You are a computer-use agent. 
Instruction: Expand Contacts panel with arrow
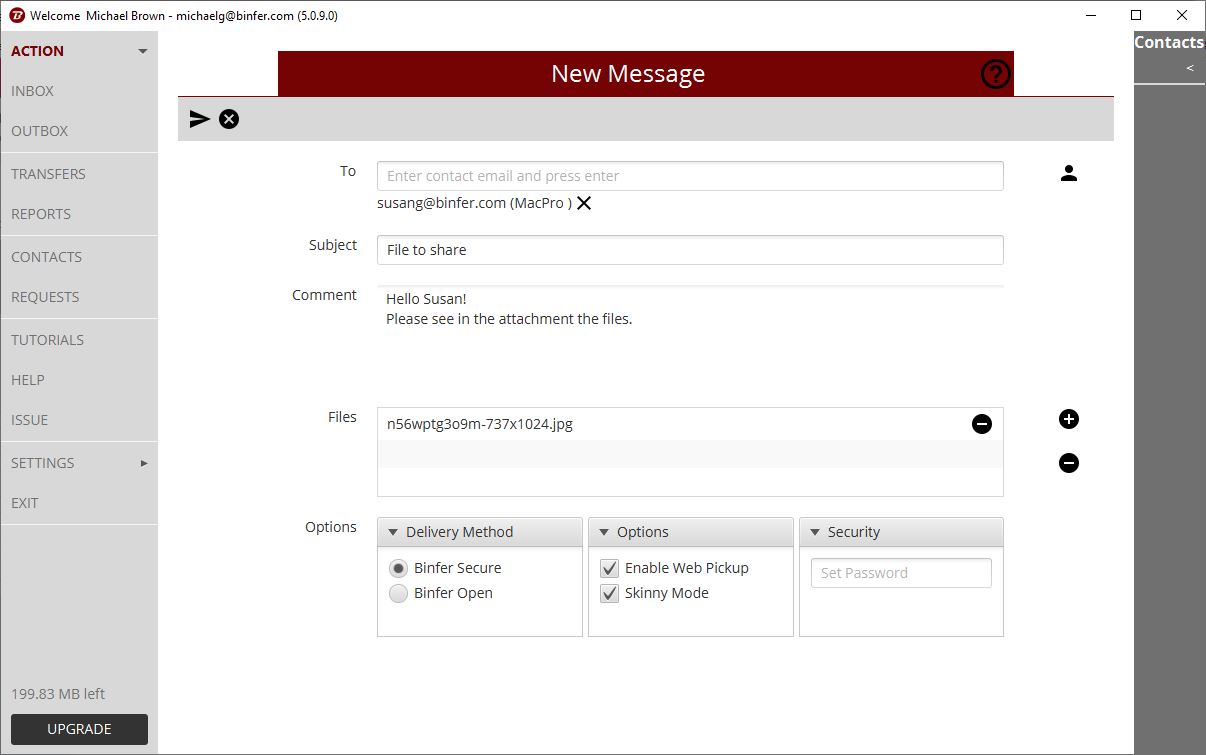point(1189,68)
